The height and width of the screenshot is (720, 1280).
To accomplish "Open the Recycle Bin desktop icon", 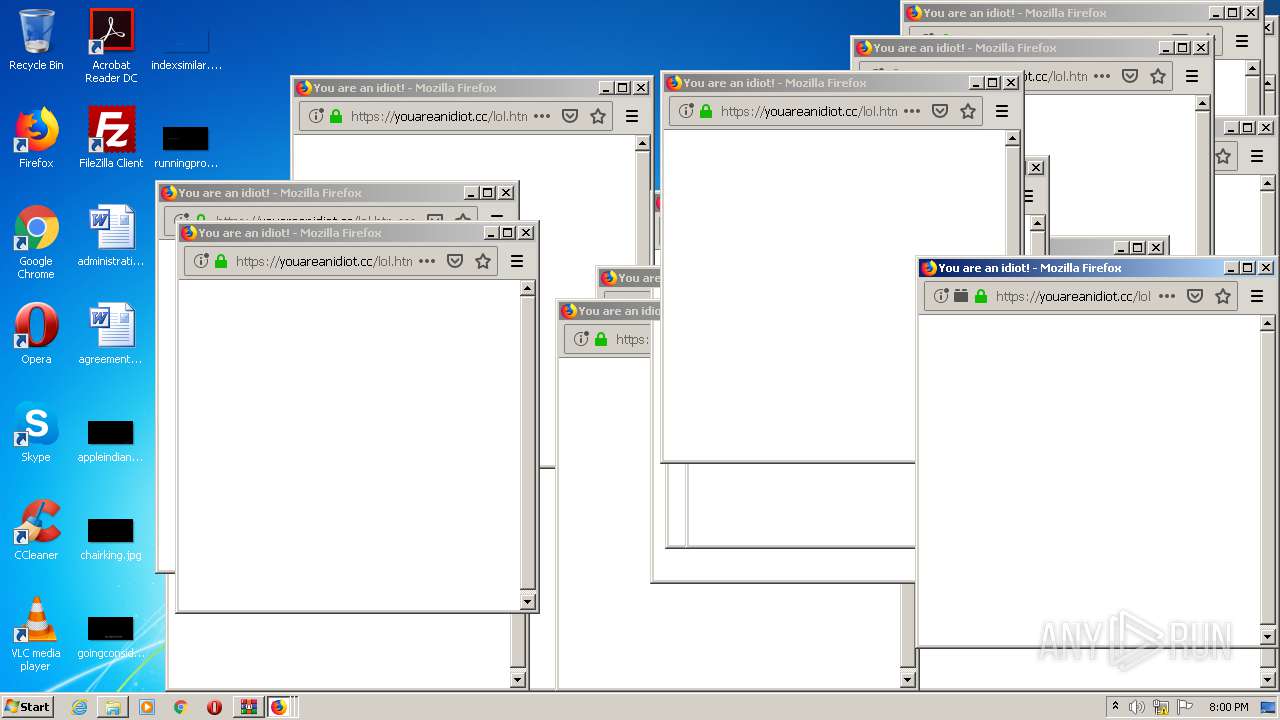I will point(36,40).
